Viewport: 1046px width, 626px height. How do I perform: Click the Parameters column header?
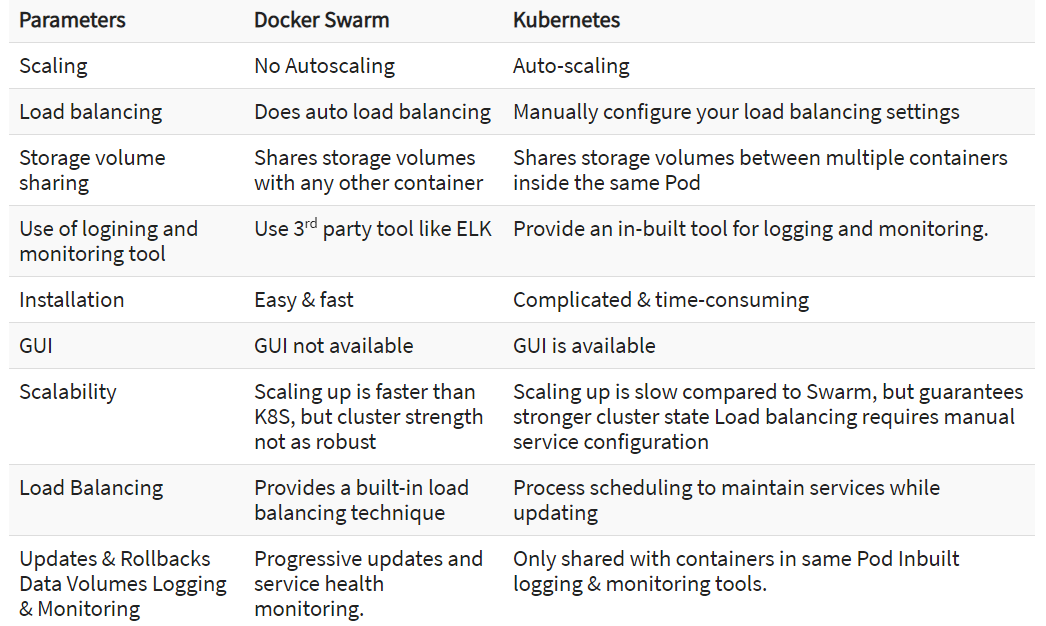(x=72, y=20)
